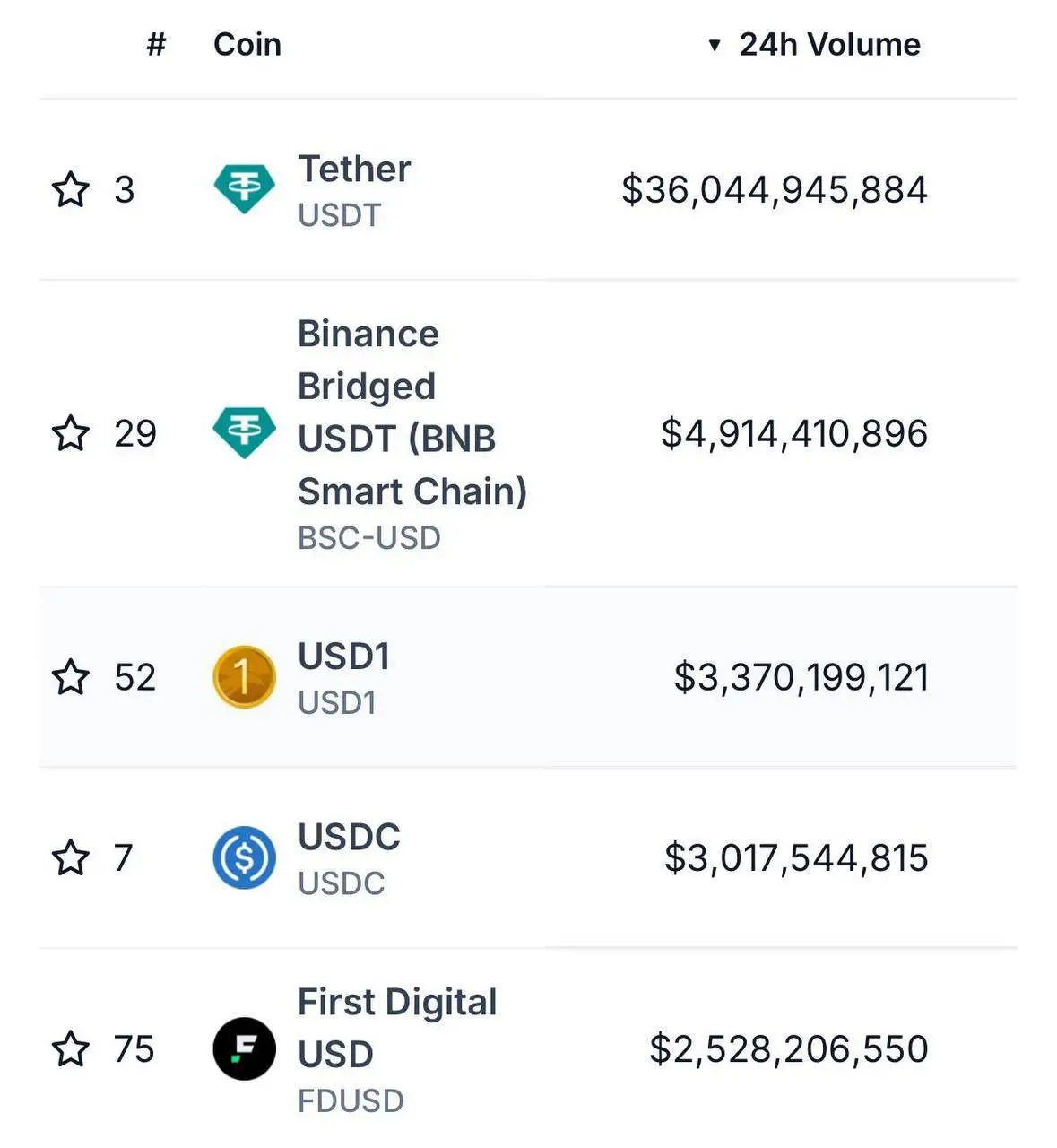
Task: Click the 24h Volume column header
Action: point(828,43)
